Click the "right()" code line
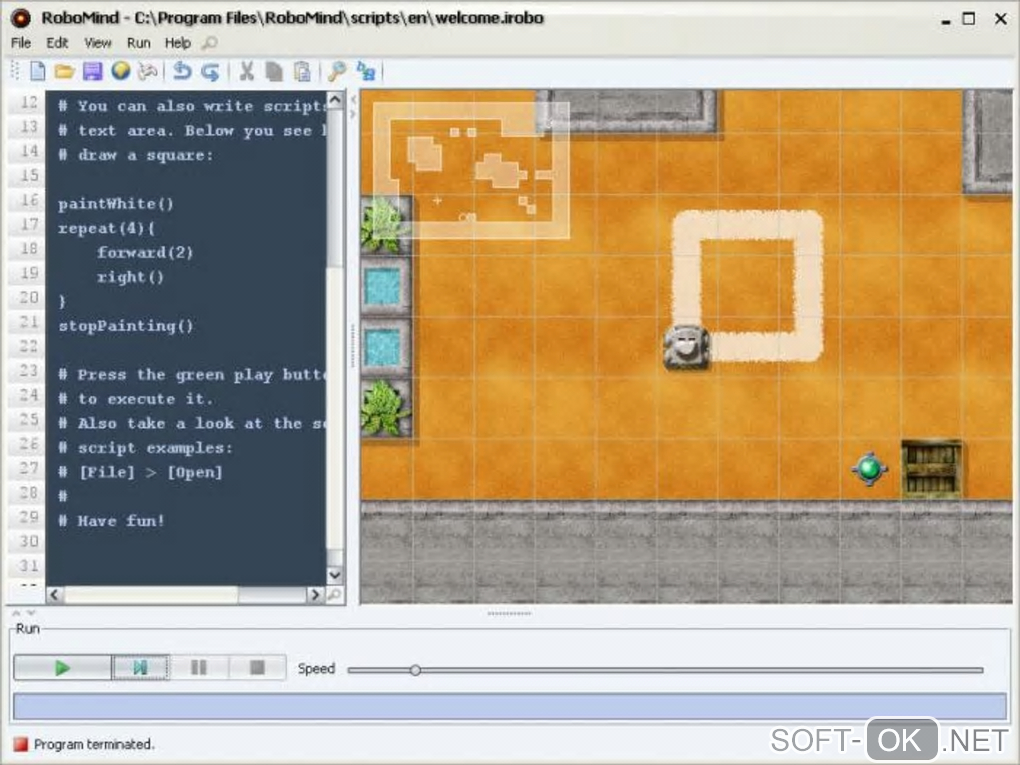The image size is (1020, 765). coord(130,277)
